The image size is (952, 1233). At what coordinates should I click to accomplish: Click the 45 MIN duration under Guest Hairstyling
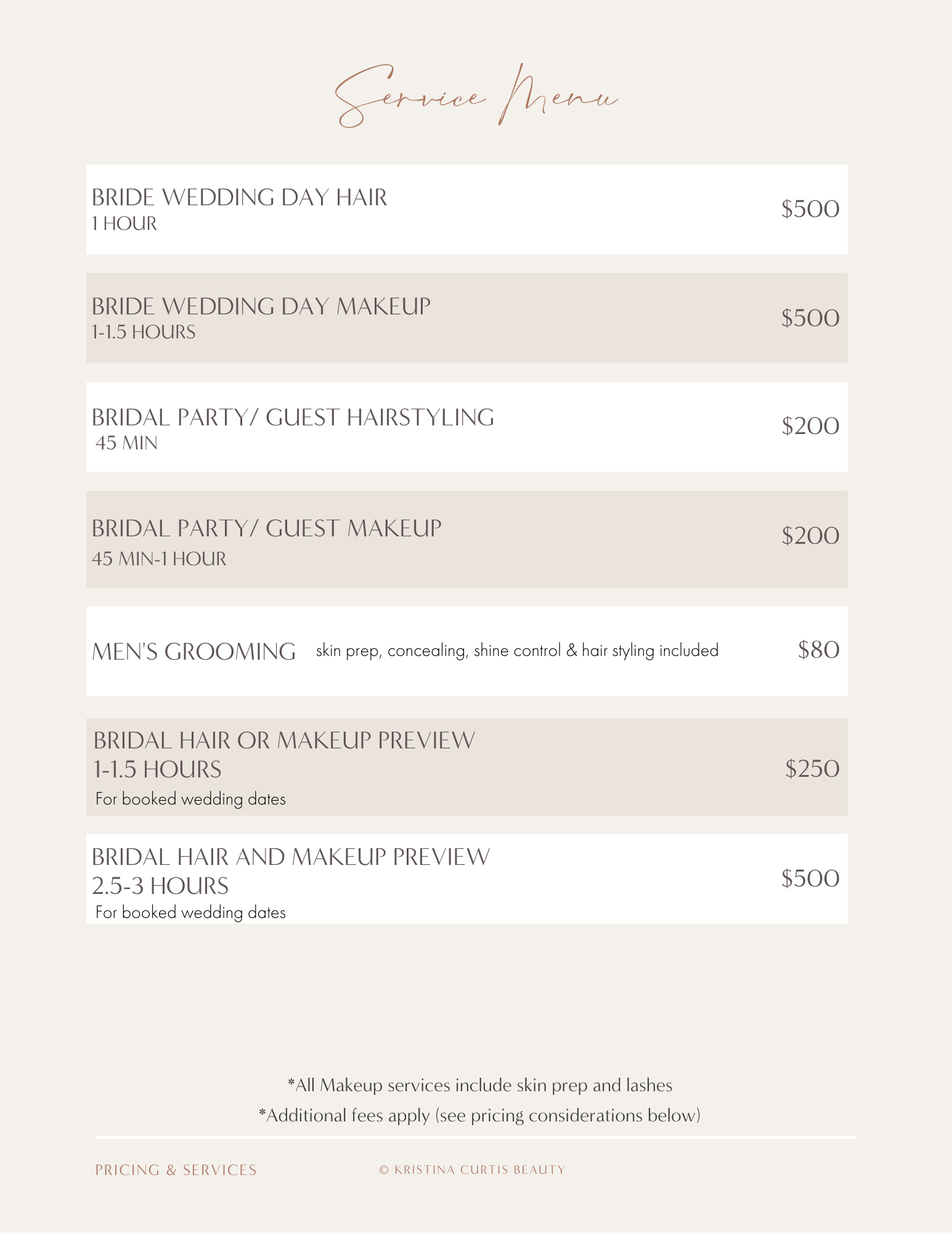[x=126, y=443]
